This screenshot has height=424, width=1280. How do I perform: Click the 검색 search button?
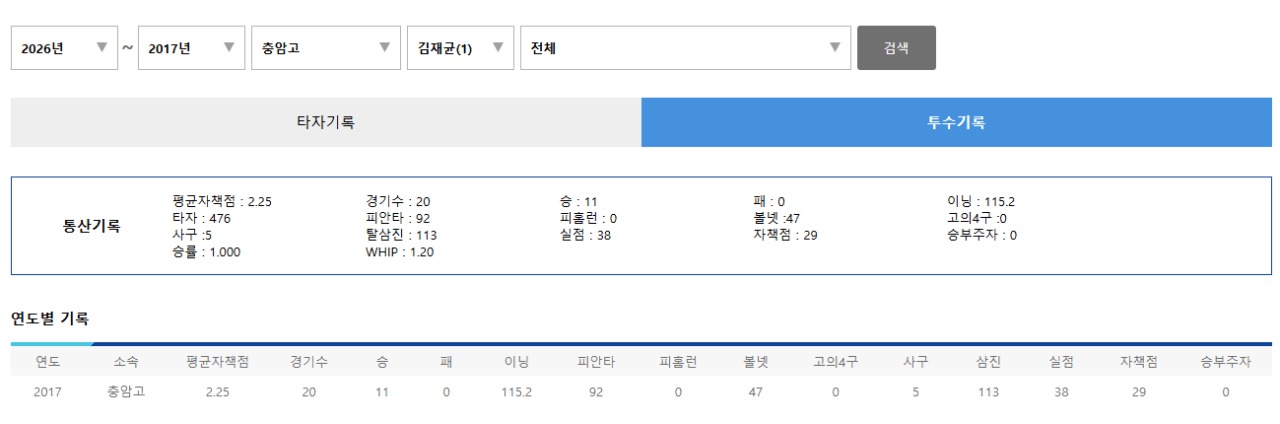tap(896, 48)
